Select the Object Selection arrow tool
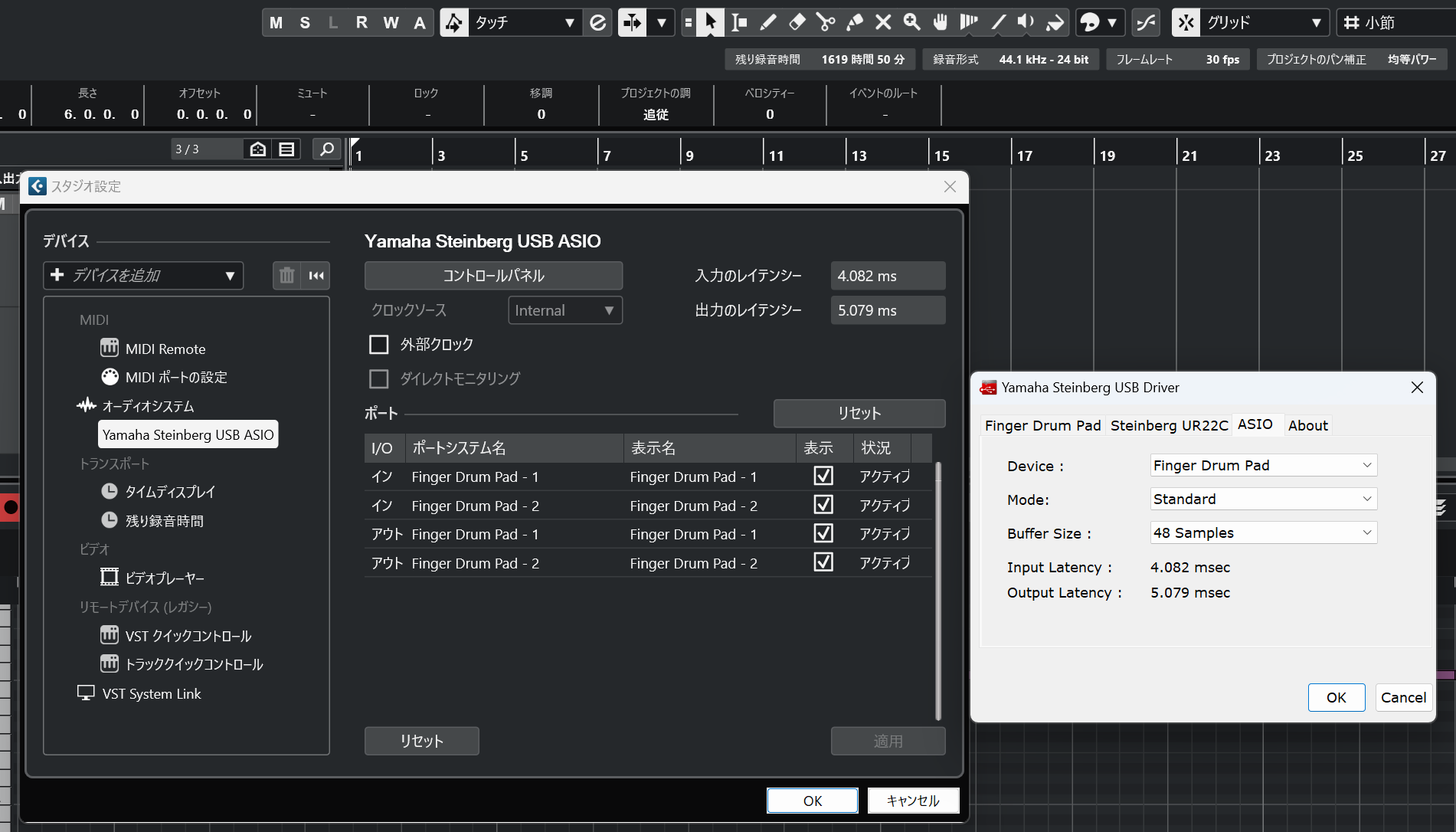This screenshot has height=832, width=1456. [x=710, y=22]
